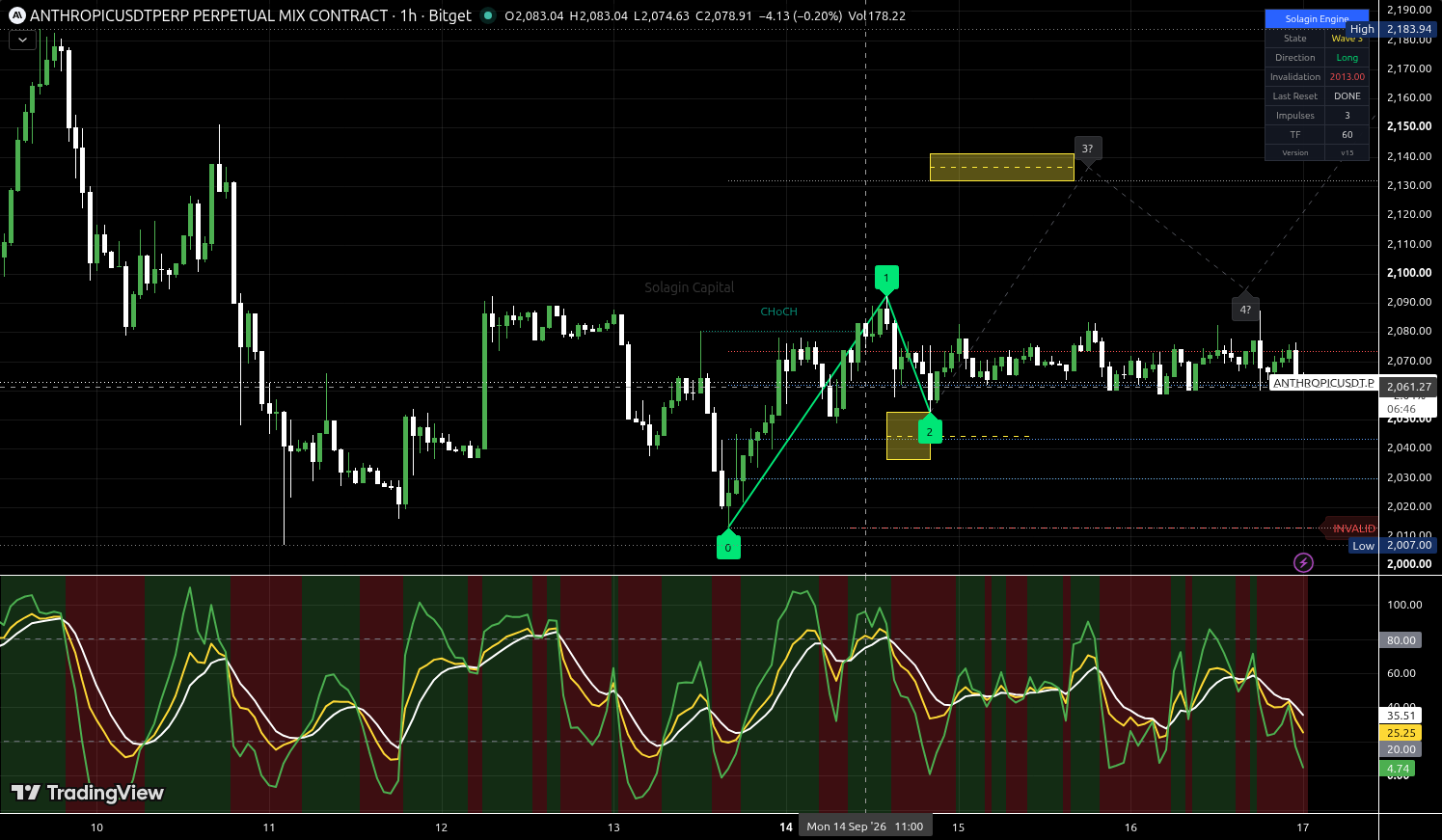This screenshot has width=1442, height=840.
Task: Select the green wave 1 marker
Action: [x=886, y=279]
